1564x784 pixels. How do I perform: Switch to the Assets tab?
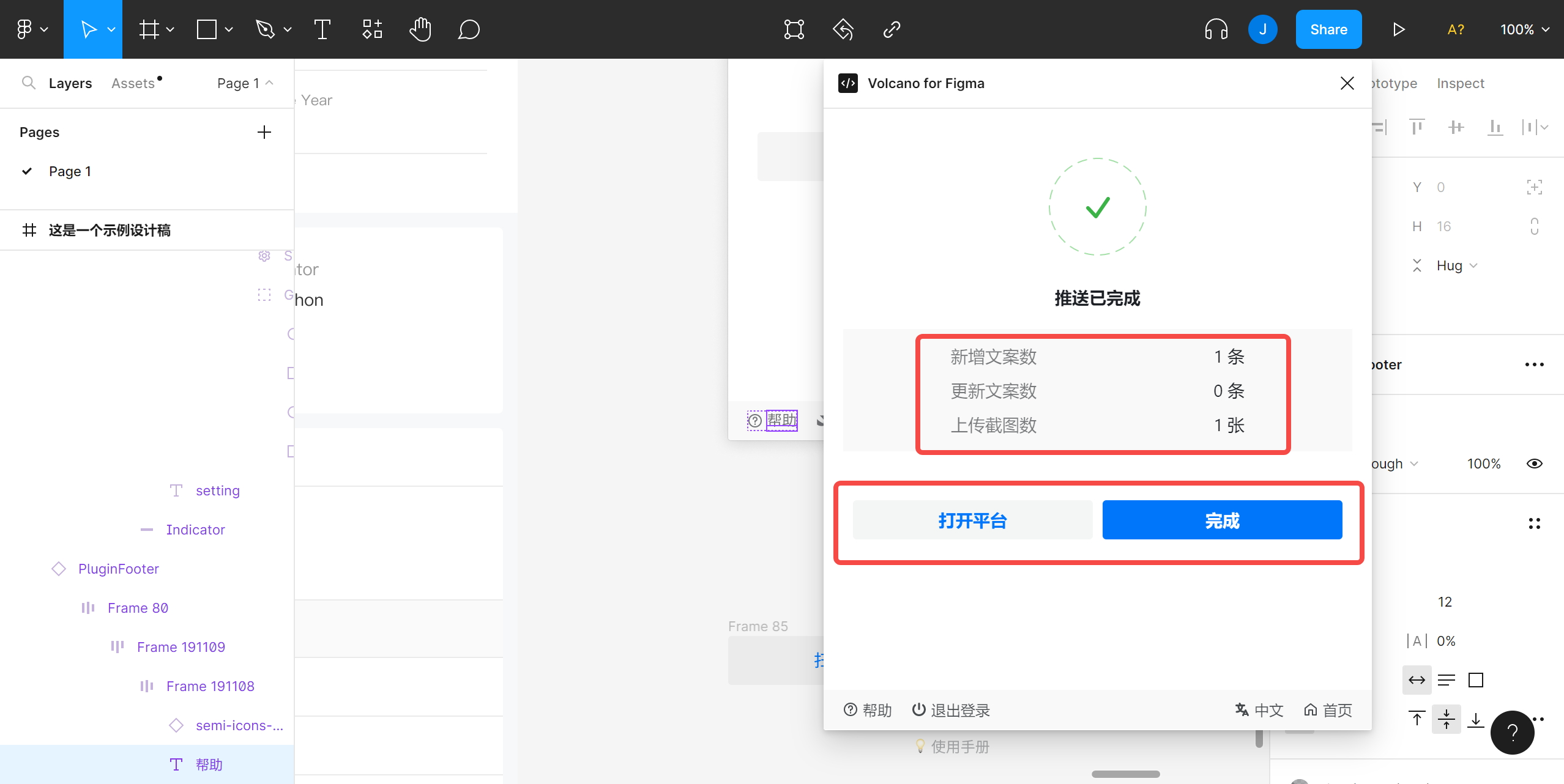coord(133,83)
